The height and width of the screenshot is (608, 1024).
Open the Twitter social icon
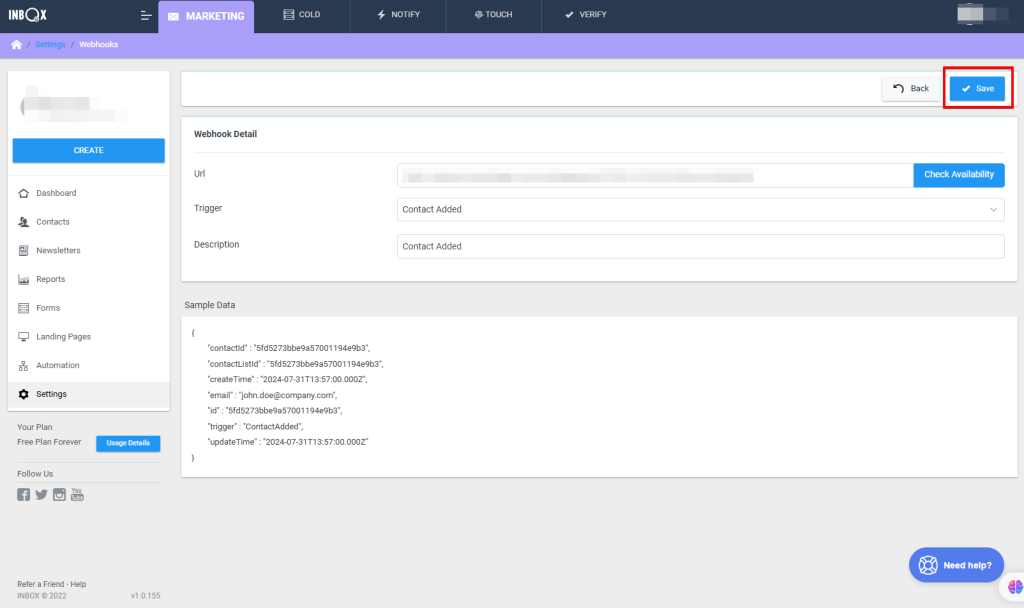pos(41,494)
